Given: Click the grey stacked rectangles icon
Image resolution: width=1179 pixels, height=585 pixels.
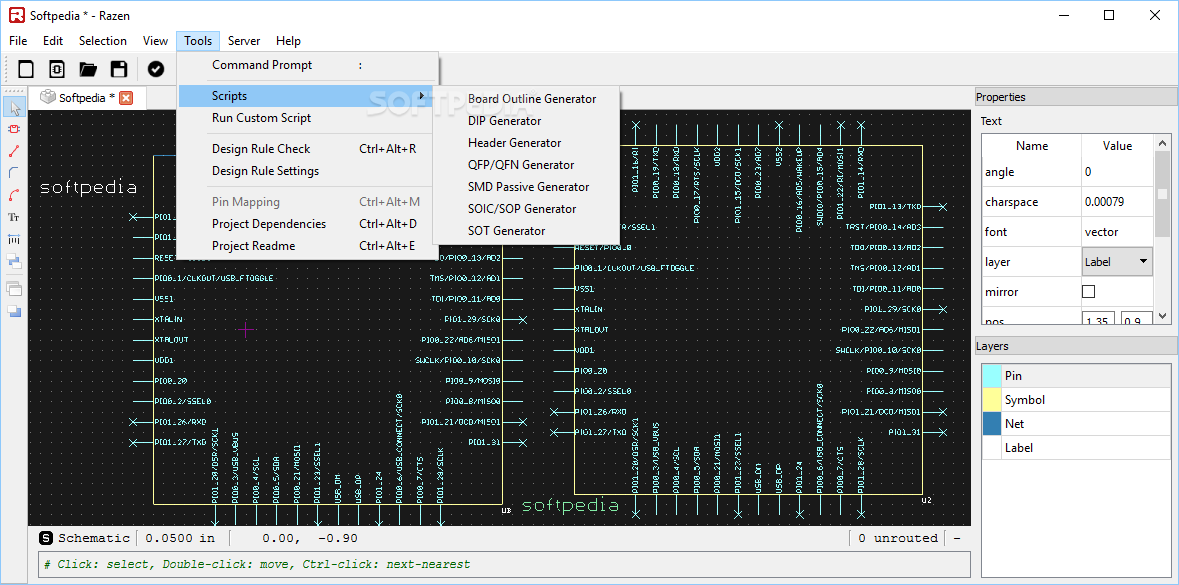Looking at the screenshot, I should click(x=14, y=289).
